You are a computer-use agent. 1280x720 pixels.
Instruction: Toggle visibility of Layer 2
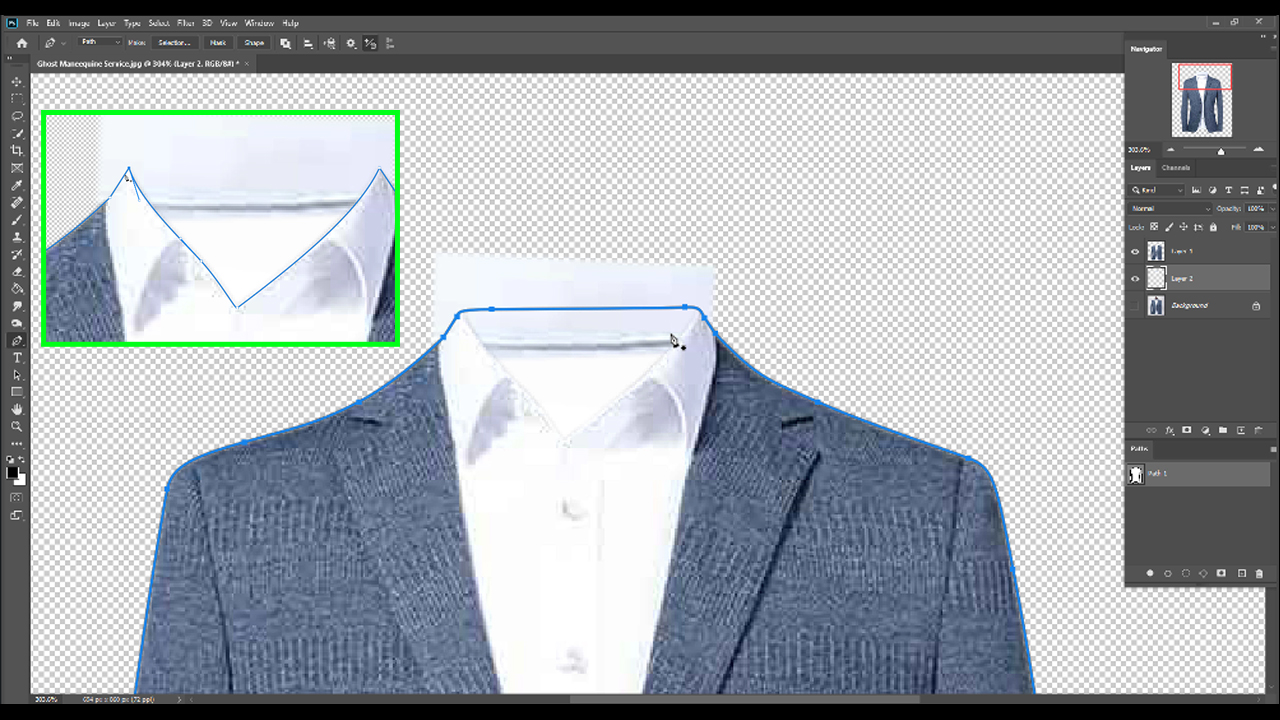pyautogui.click(x=1135, y=279)
